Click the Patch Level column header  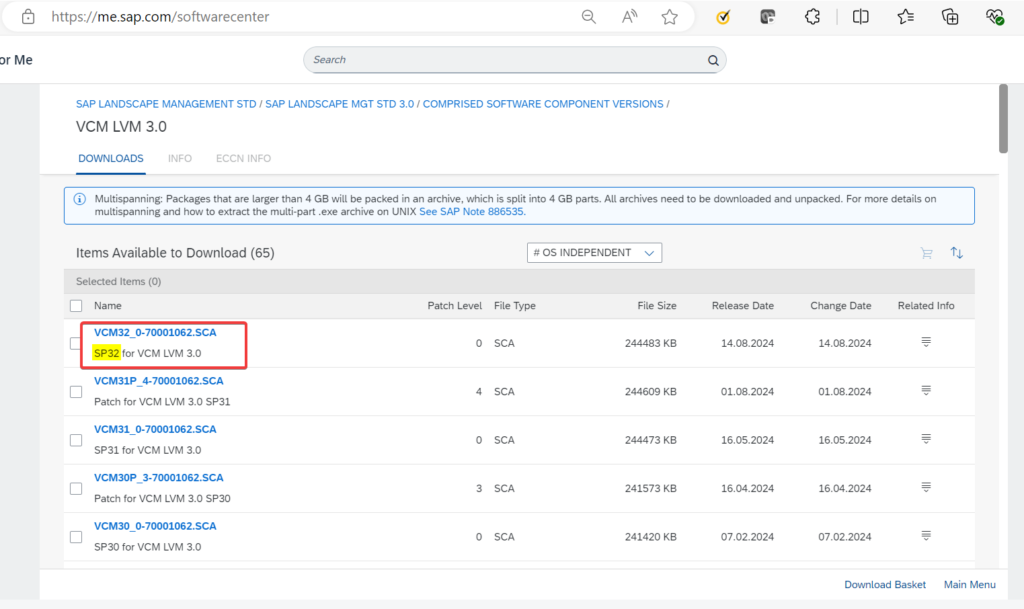click(455, 305)
